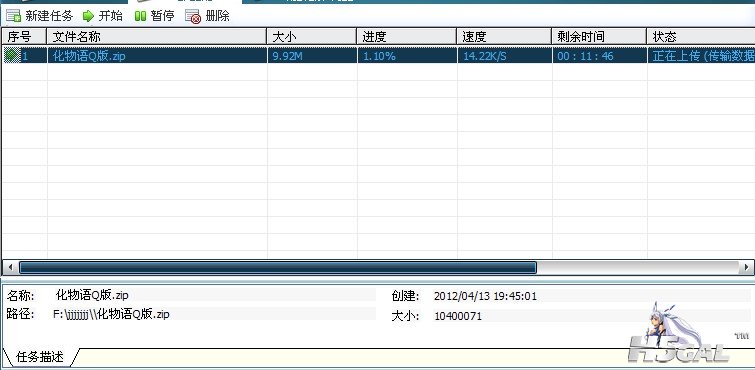Click the size cell 9.92M

(287, 56)
